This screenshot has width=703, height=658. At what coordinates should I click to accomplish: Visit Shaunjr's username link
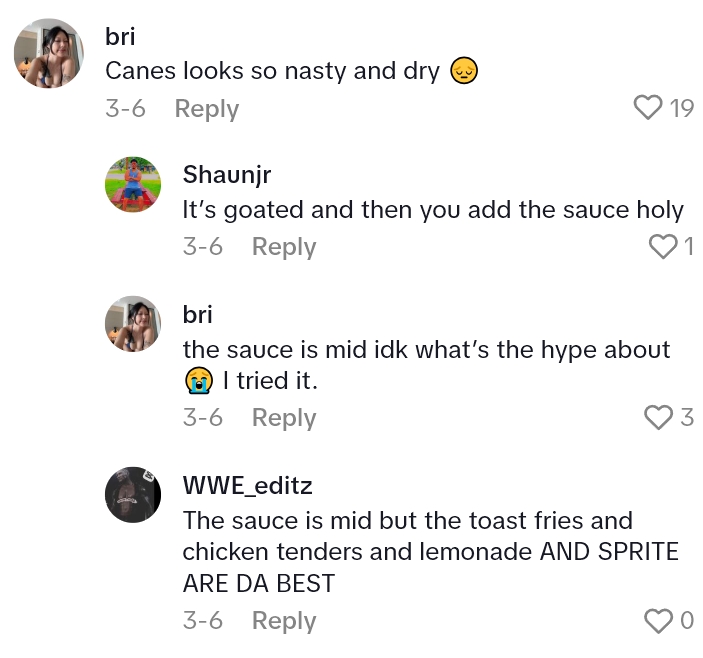tap(227, 175)
